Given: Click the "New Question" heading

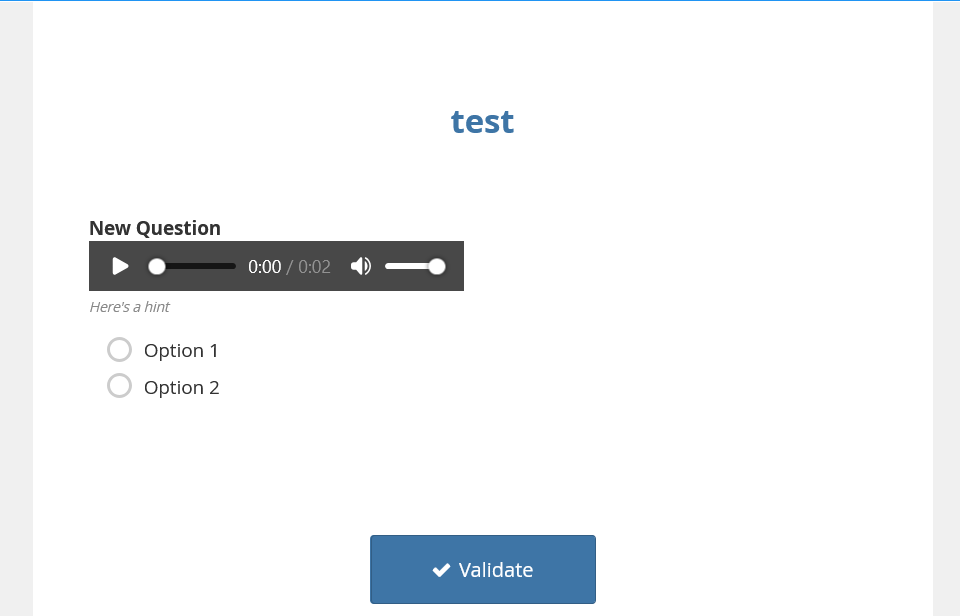Looking at the screenshot, I should pyautogui.click(x=155, y=228).
